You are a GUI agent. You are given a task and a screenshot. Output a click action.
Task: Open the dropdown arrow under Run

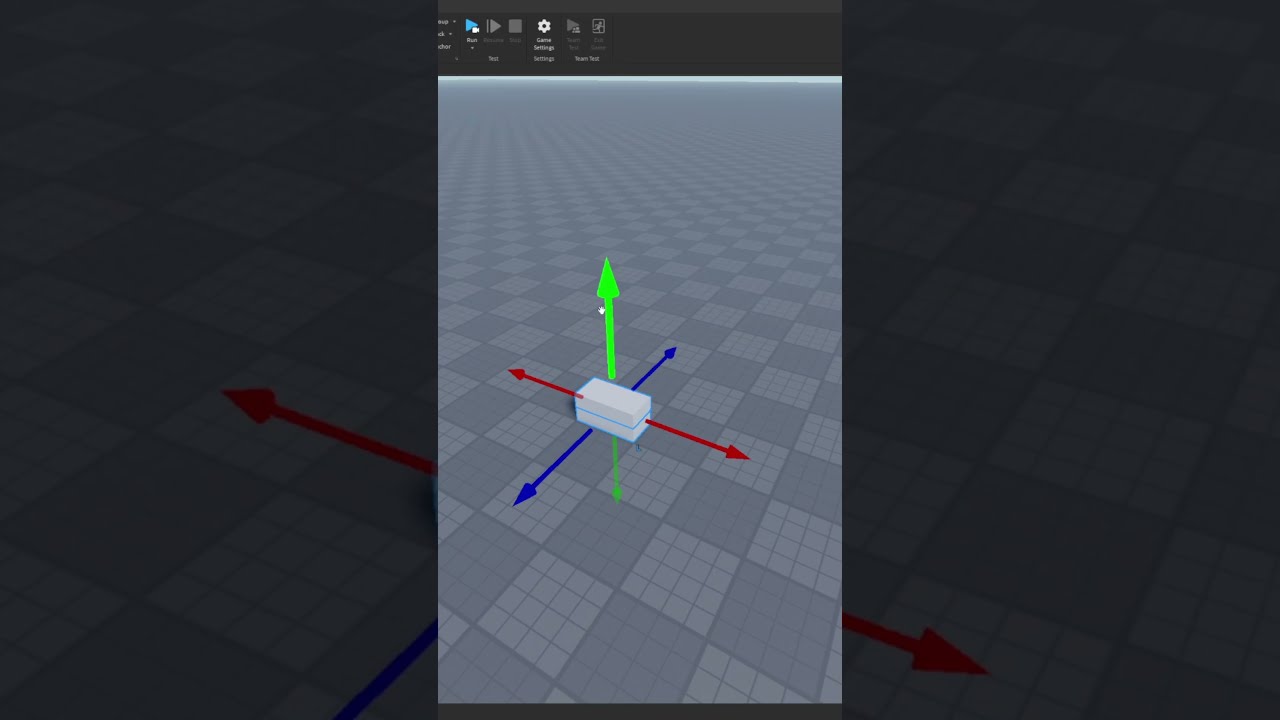click(472, 48)
